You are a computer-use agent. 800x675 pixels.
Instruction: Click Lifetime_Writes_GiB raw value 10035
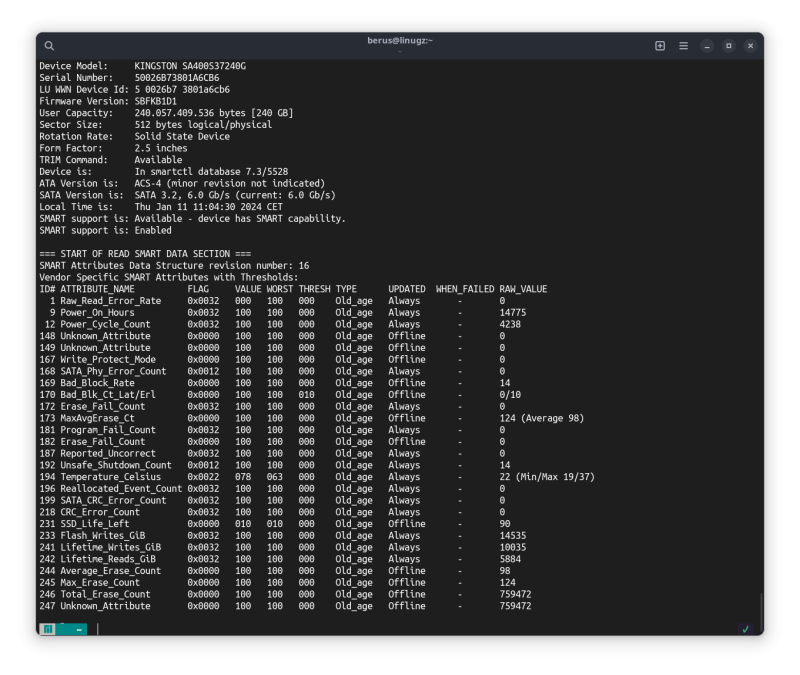pyautogui.click(x=513, y=547)
